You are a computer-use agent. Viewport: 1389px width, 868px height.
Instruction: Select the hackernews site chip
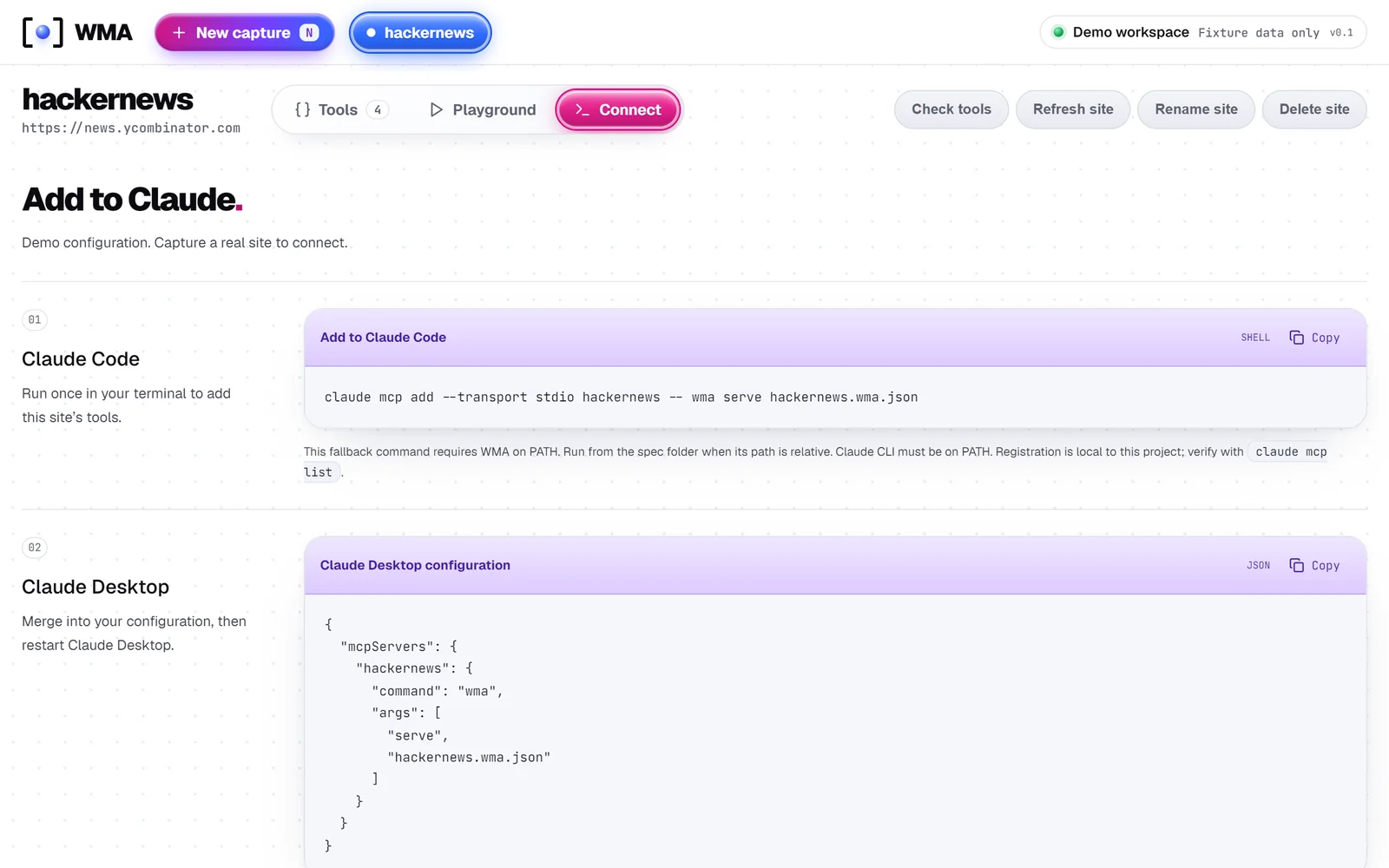click(x=420, y=33)
